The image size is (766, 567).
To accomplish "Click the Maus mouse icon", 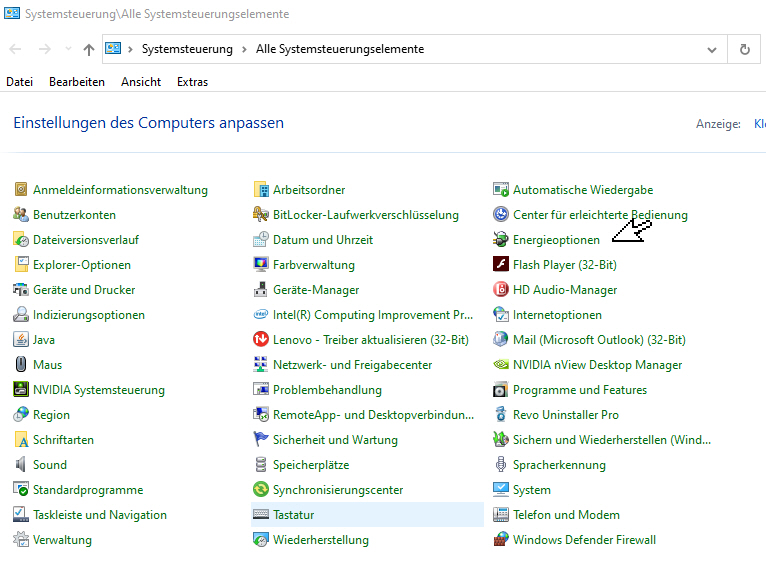I will click(x=21, y=364).
